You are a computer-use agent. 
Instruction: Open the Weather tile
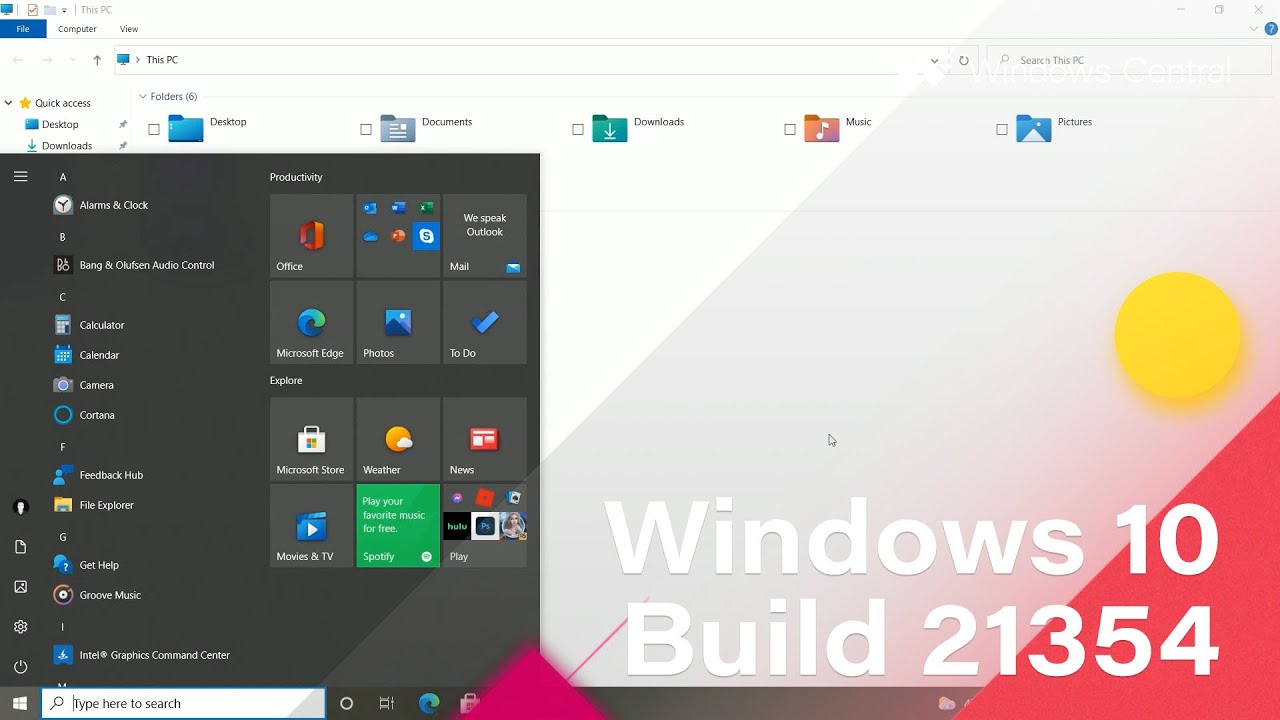tap(398, 439)
